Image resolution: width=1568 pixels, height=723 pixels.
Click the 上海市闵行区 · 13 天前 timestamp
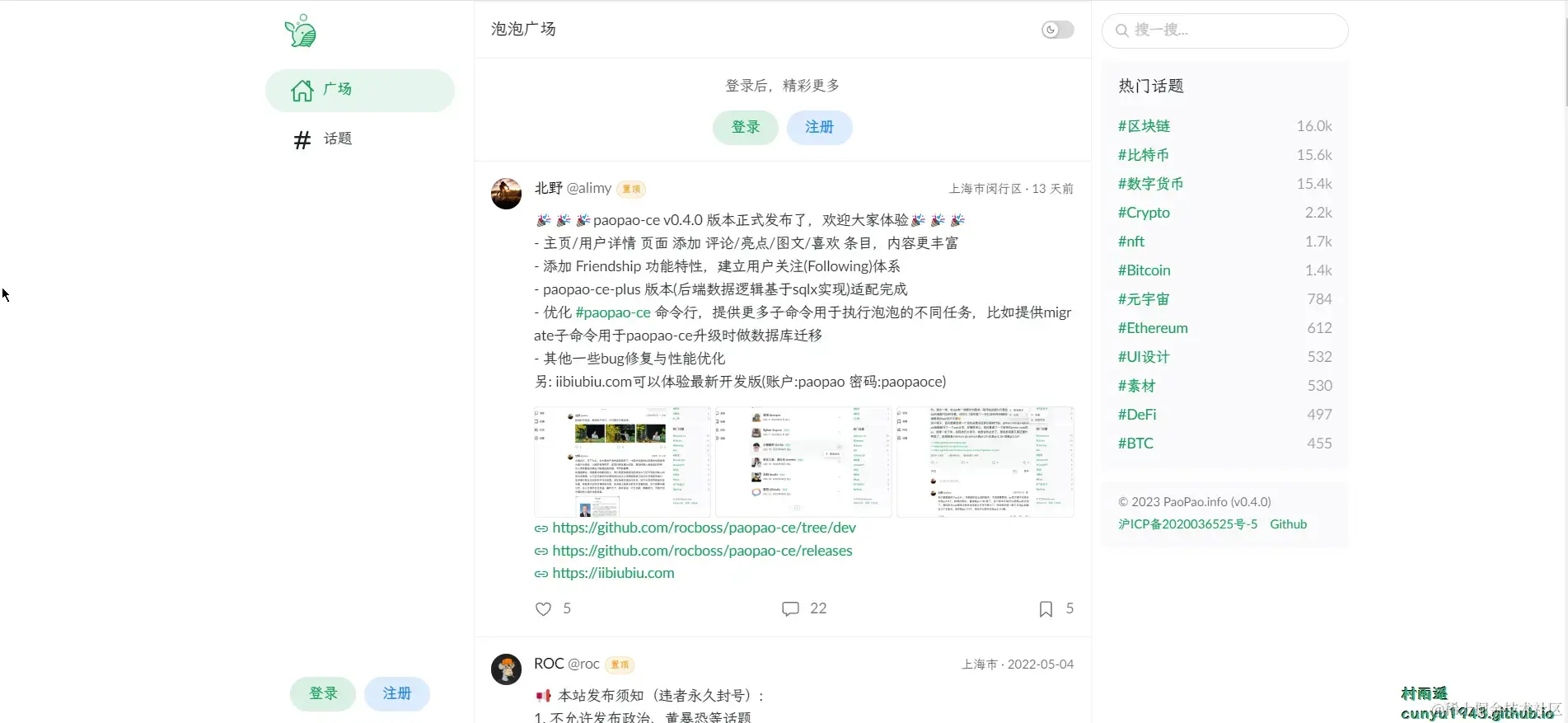click(x=1011, y=189)
